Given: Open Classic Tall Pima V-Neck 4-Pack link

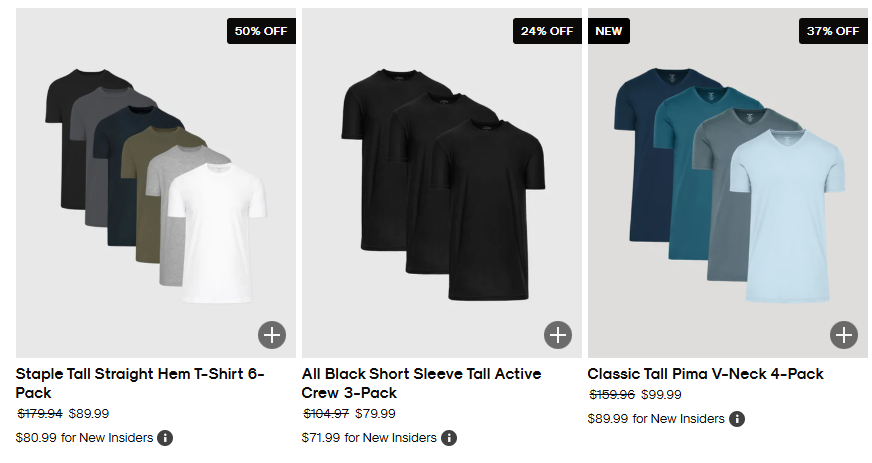Looking at the screenshot, I should point(705,374).
